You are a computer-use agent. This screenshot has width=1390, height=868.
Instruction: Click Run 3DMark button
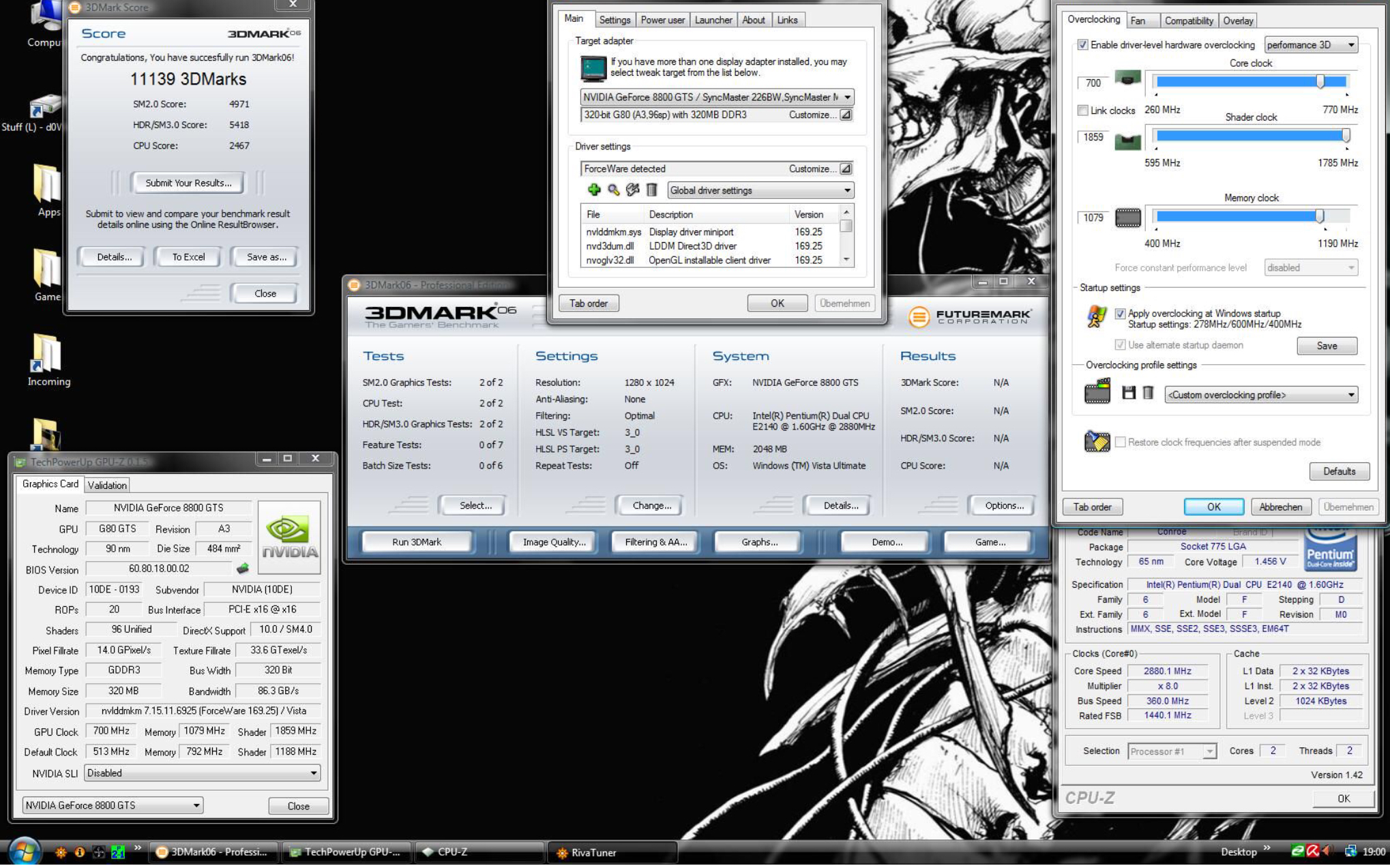pyautogui.click(x=417, y=542)
